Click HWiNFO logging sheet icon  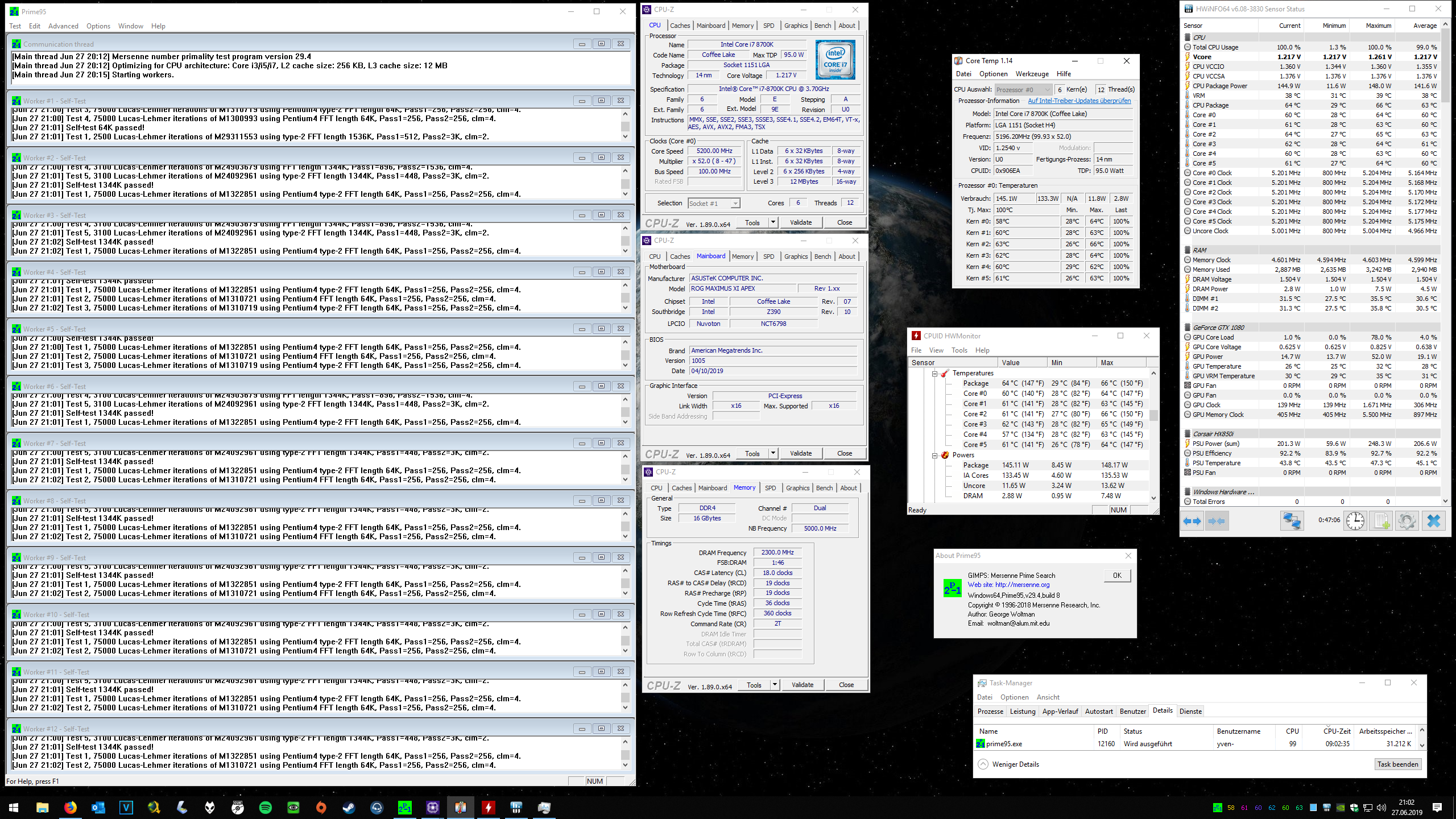(x=1381, y=521)
